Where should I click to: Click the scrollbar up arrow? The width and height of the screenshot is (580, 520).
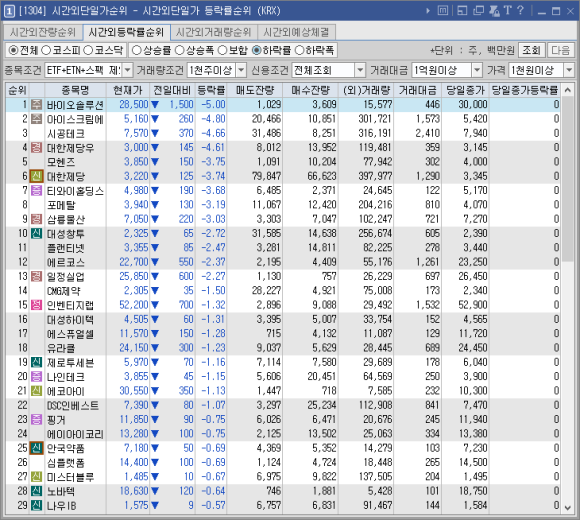point(568,90)
